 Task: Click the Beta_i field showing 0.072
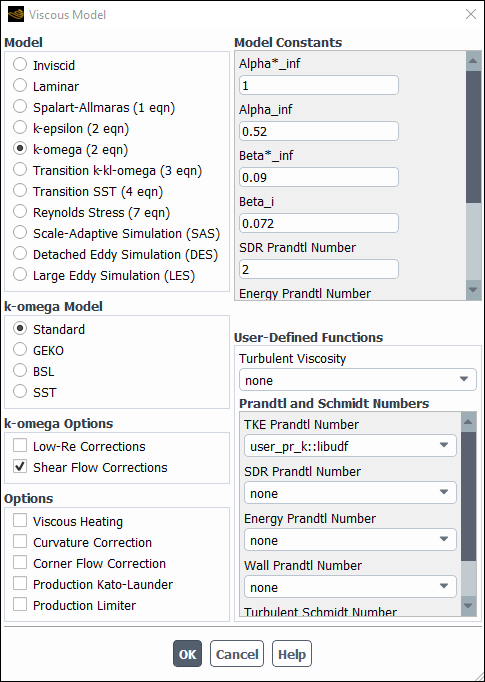click(x=319, y=223)
